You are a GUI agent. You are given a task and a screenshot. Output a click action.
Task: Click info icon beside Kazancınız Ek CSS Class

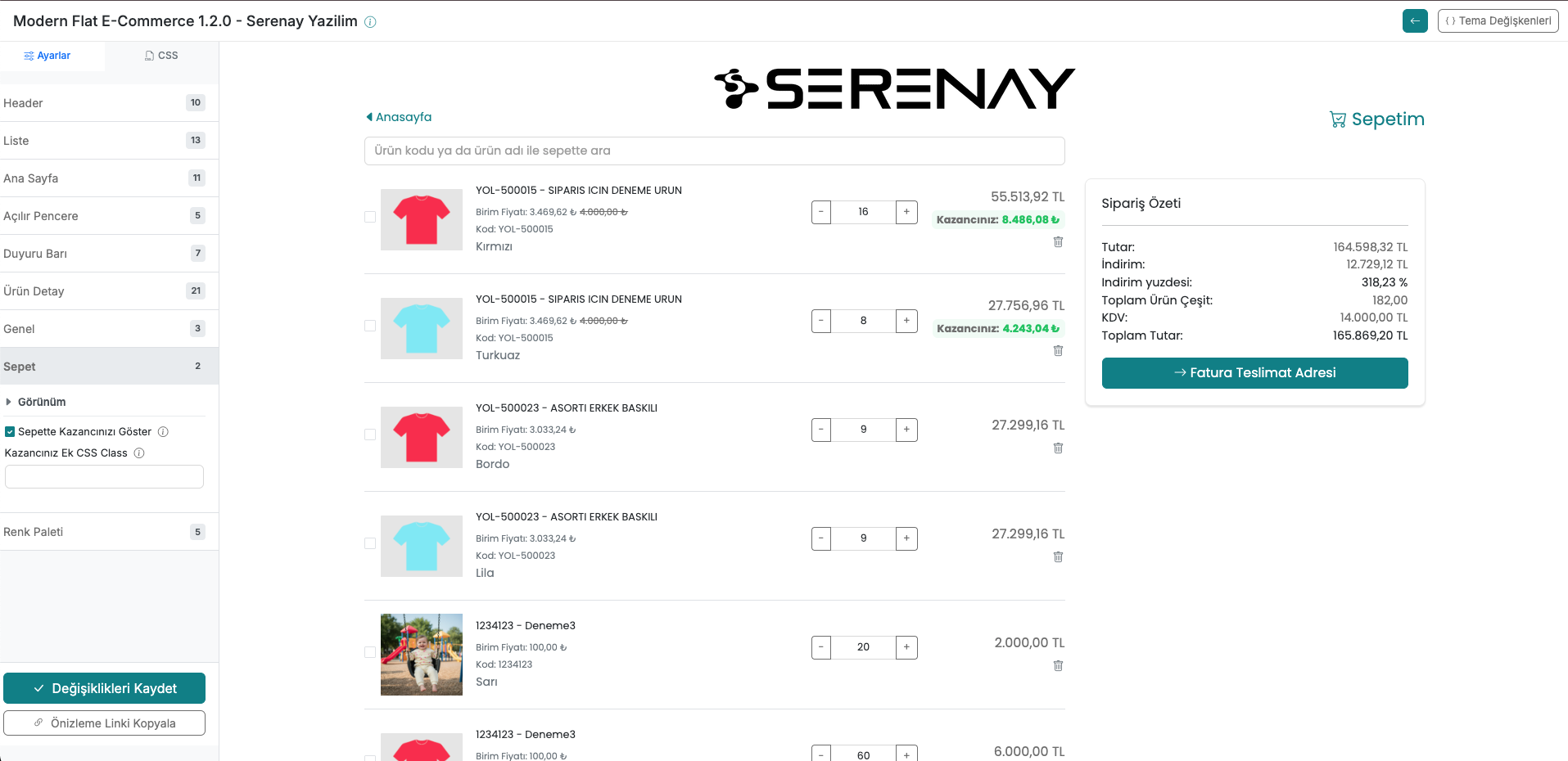139,453
